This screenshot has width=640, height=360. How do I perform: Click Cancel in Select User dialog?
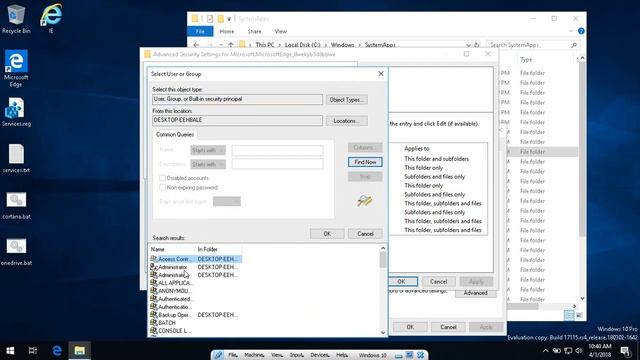pyautogui.click(x=365, y=234)
